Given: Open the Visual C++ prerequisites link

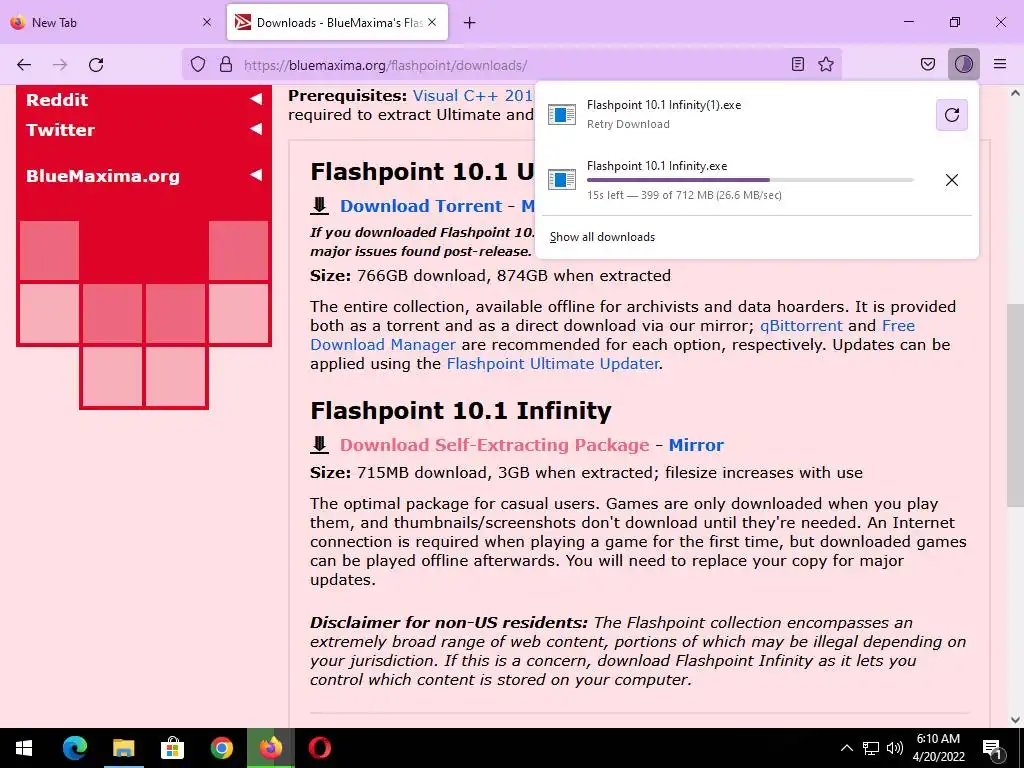Looking at the screenshot, I should point(473,95).
